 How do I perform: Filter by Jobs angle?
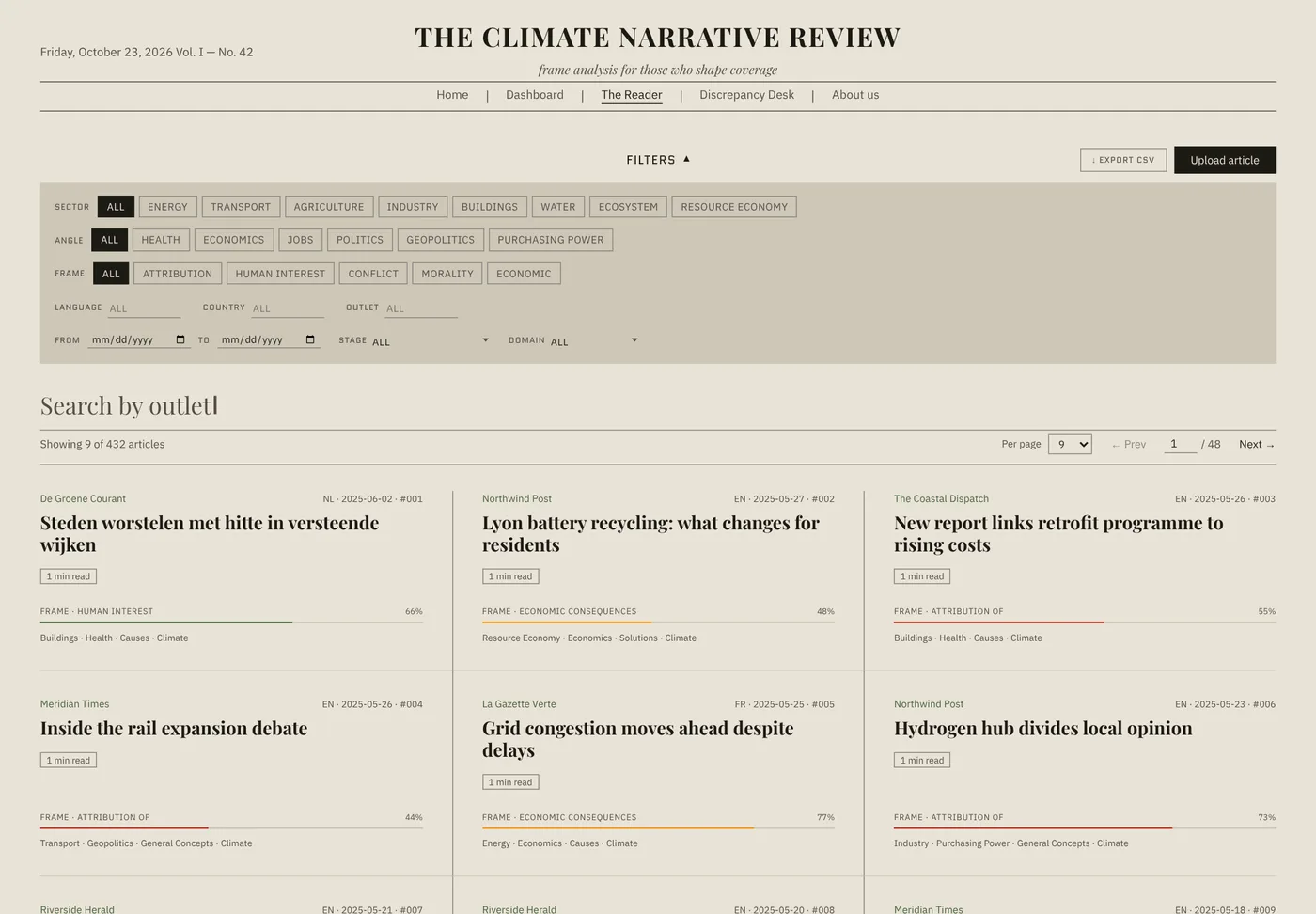(301, 240)
